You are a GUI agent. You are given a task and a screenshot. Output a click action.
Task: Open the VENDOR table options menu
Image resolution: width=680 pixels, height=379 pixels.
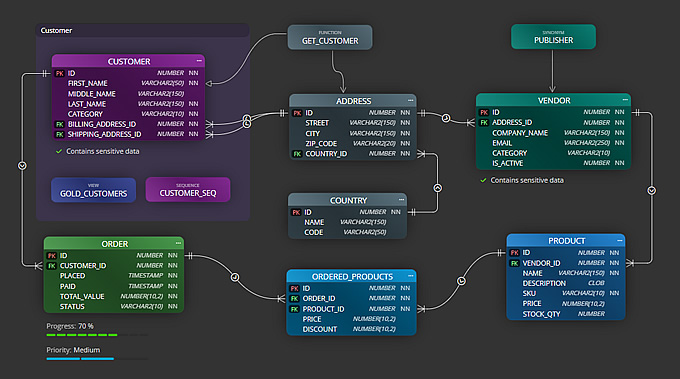pyautogui.click(x=625, y=100)
